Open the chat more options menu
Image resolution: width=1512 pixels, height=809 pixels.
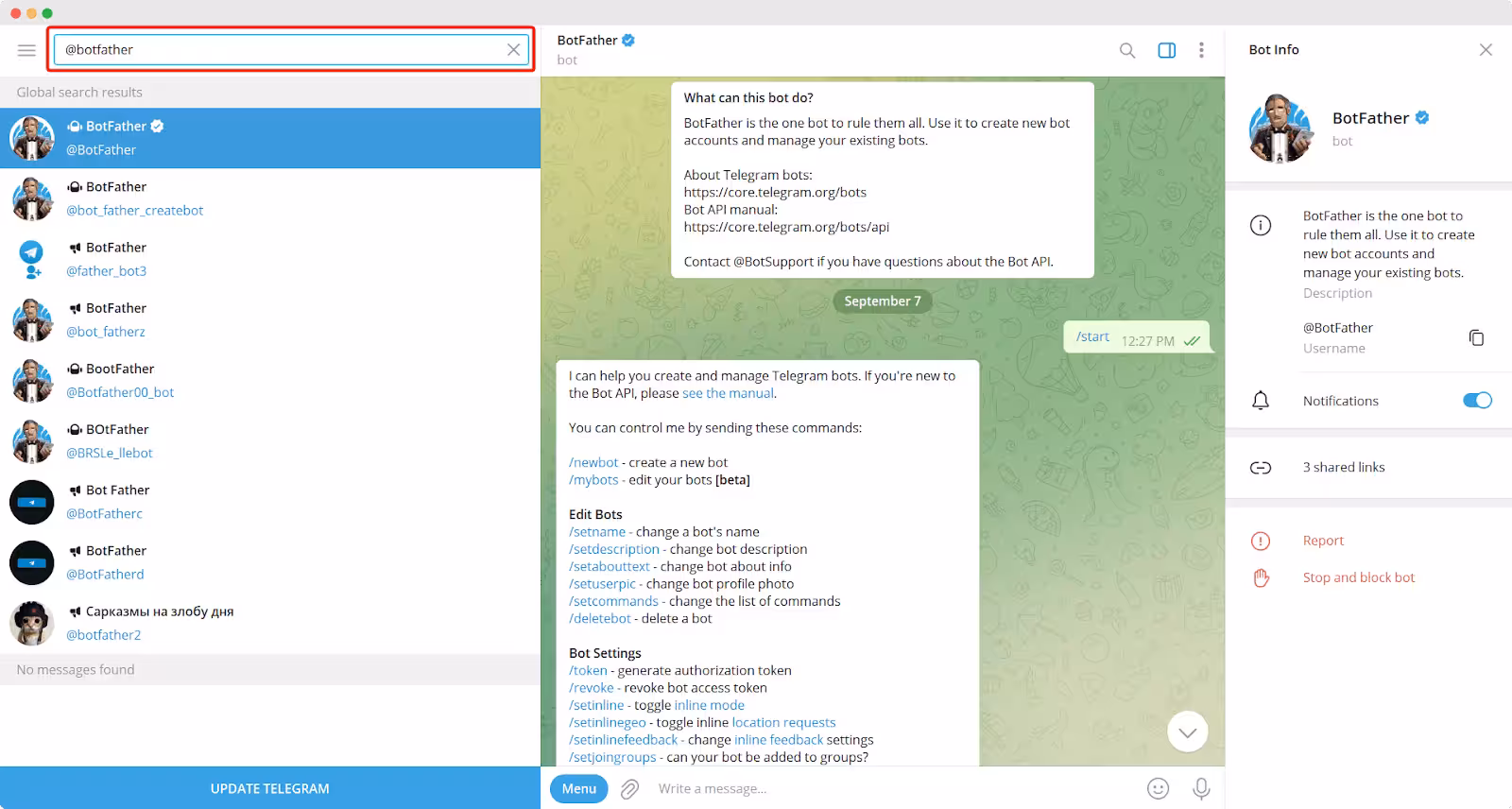[x=1201, y=50]
